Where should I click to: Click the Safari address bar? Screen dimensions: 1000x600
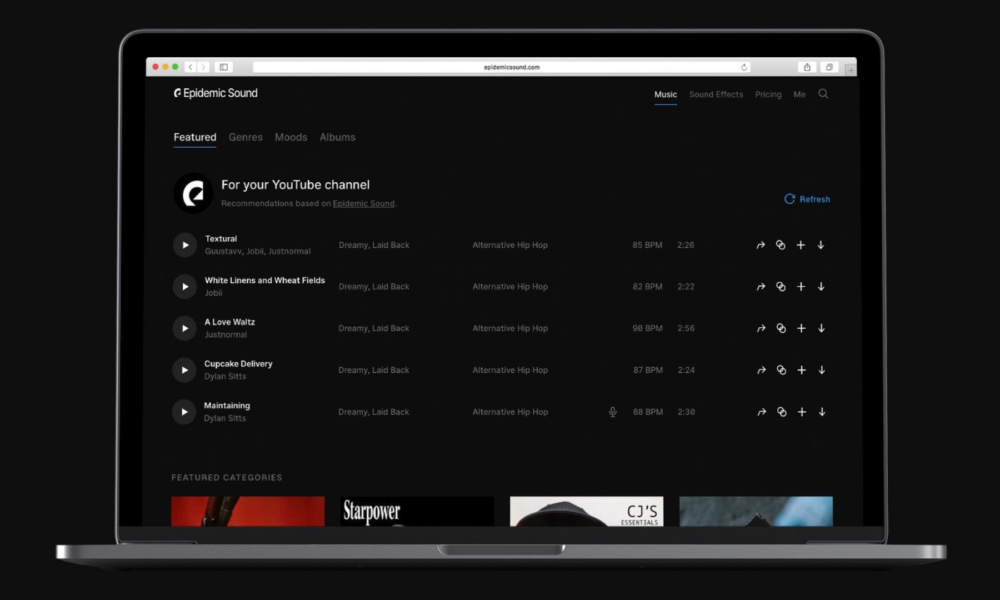tap(503, 67)
